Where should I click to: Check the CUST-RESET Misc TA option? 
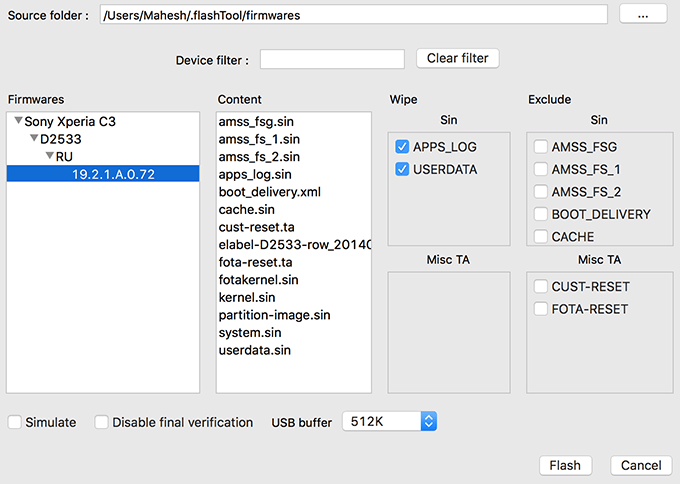pyautogui.click(x=541, y=287)
